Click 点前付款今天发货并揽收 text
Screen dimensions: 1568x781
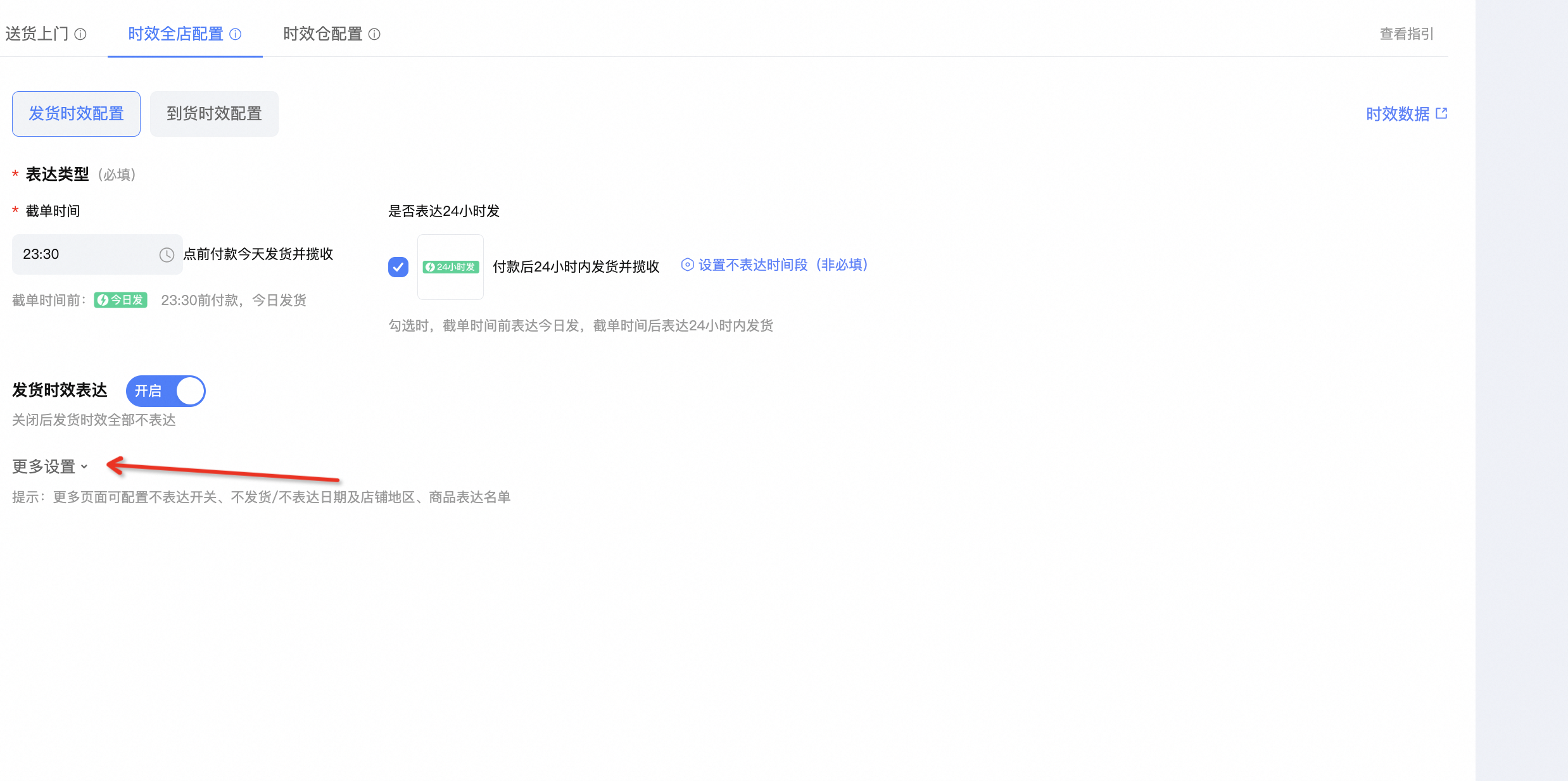click(258, 254)
